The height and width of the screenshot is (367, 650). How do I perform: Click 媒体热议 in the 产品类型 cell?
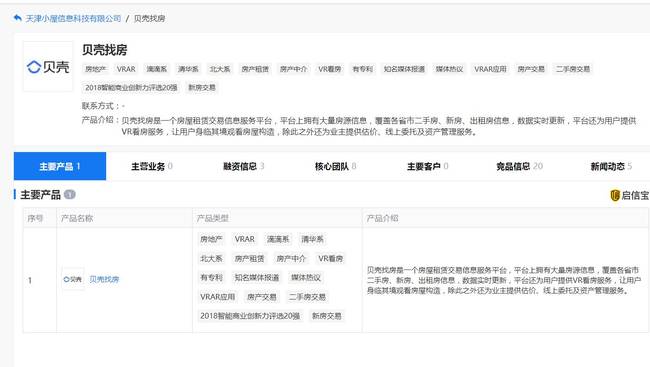(x=306, y=277)
